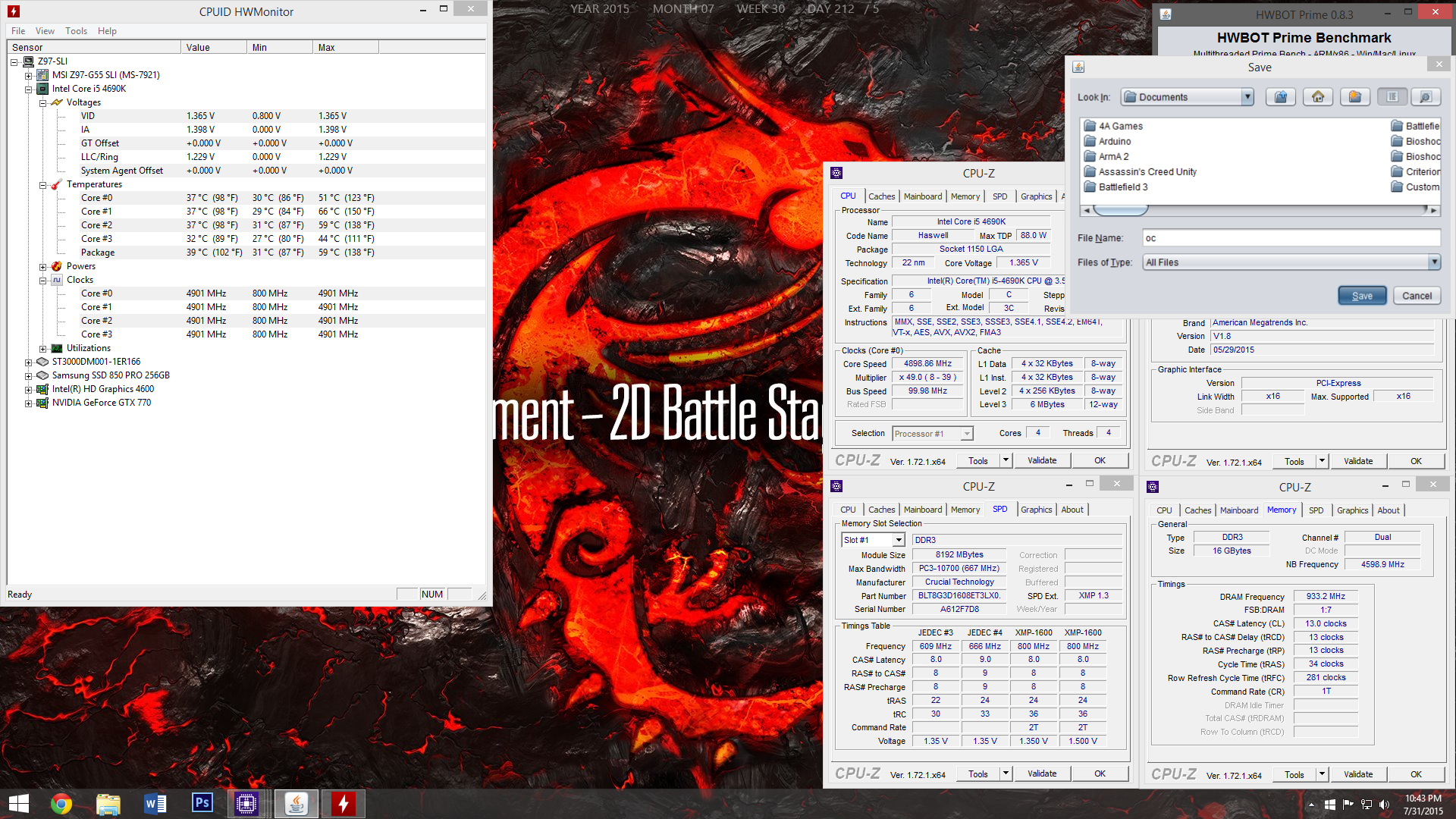This screenshot has width=1456, height=819.
Task: Open About tab in SPD CPU-Z window
Action: [1072, 510]
